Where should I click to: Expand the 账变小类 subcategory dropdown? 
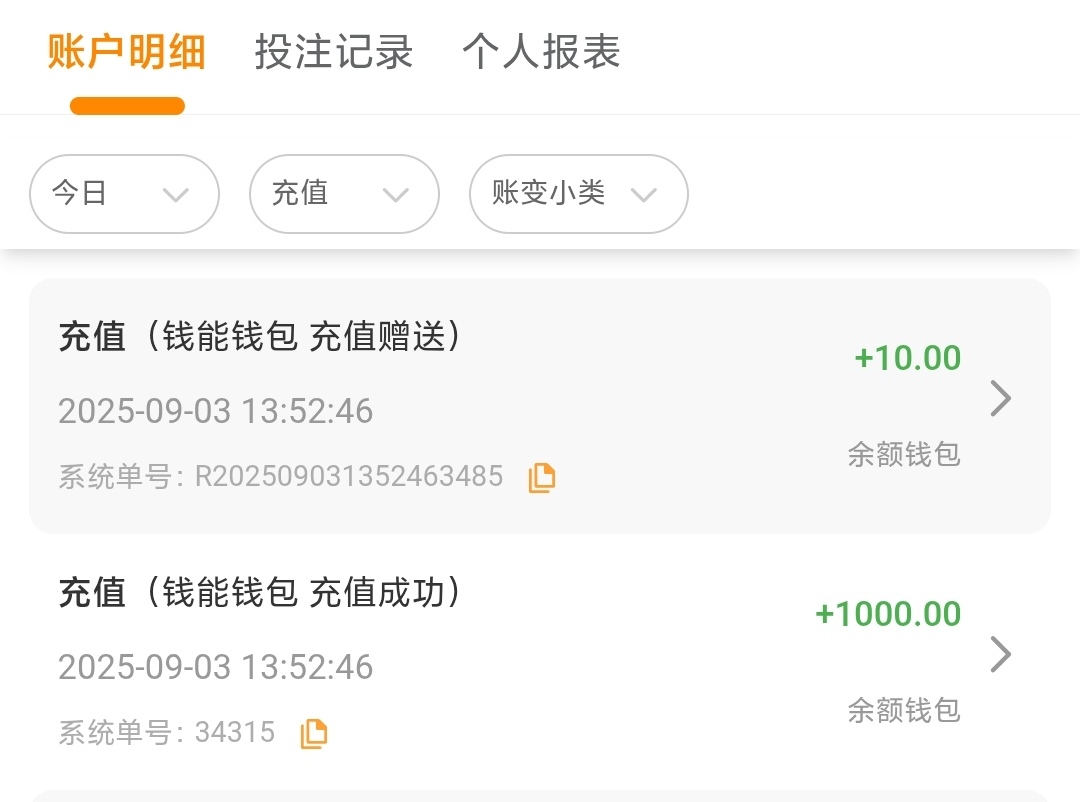pos(578,194)
